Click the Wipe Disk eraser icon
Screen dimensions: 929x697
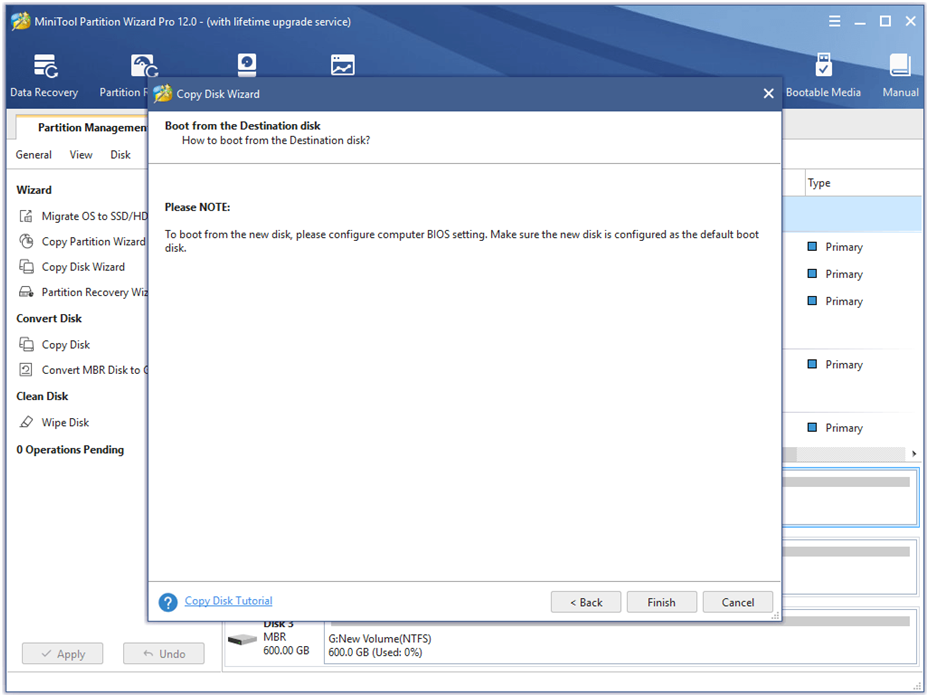coord(26,422)
